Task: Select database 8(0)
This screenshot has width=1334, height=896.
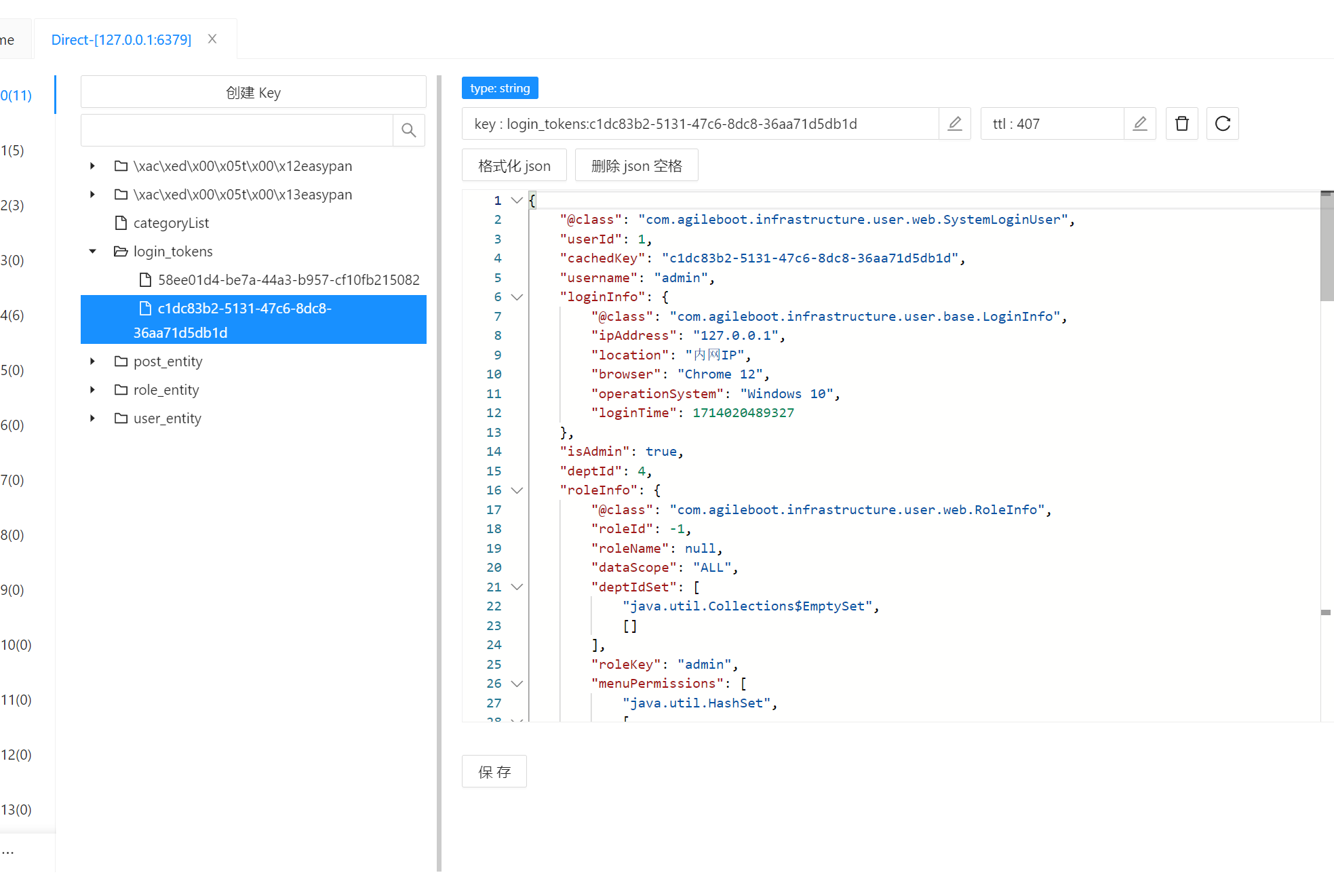Action: tap(12, 534)
